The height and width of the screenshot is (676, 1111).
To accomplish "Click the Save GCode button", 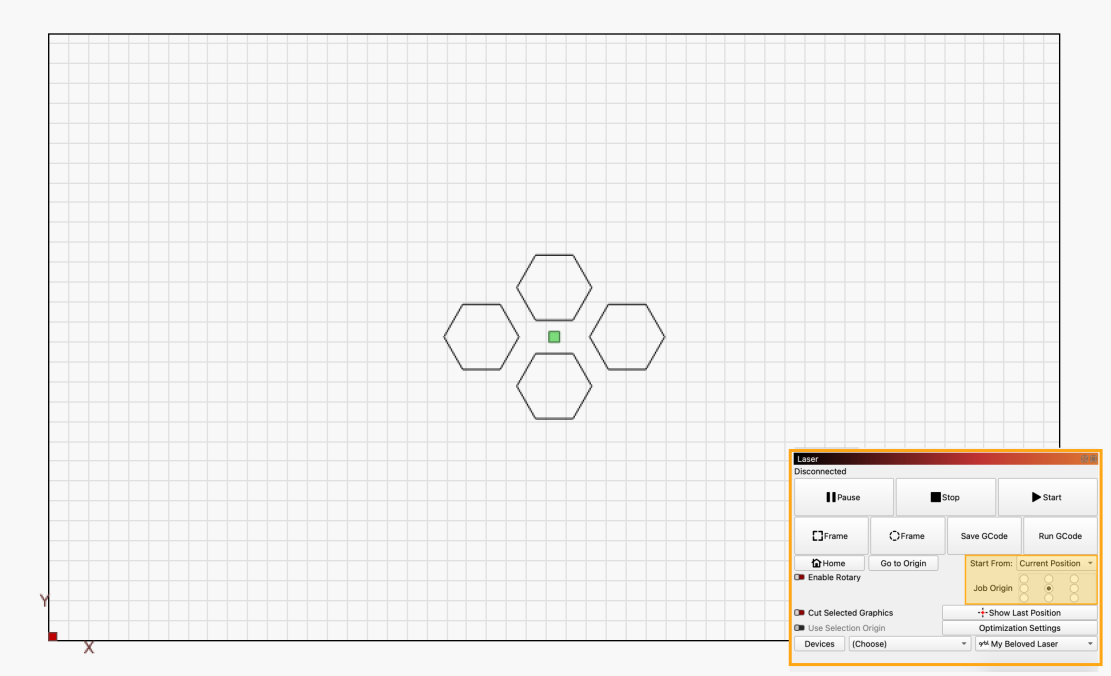I will (x=983, y=536).
